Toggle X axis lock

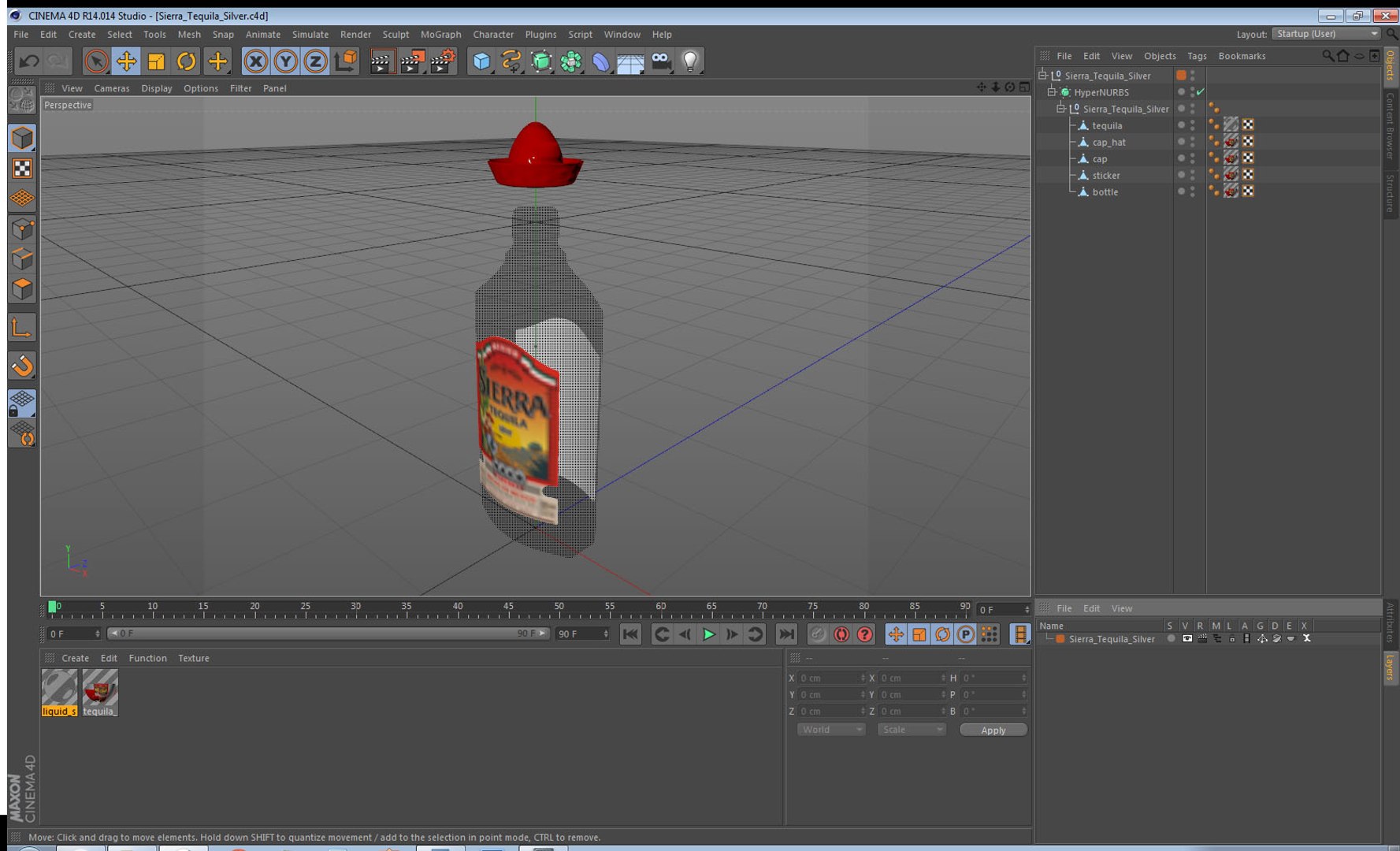click(255, 61)
